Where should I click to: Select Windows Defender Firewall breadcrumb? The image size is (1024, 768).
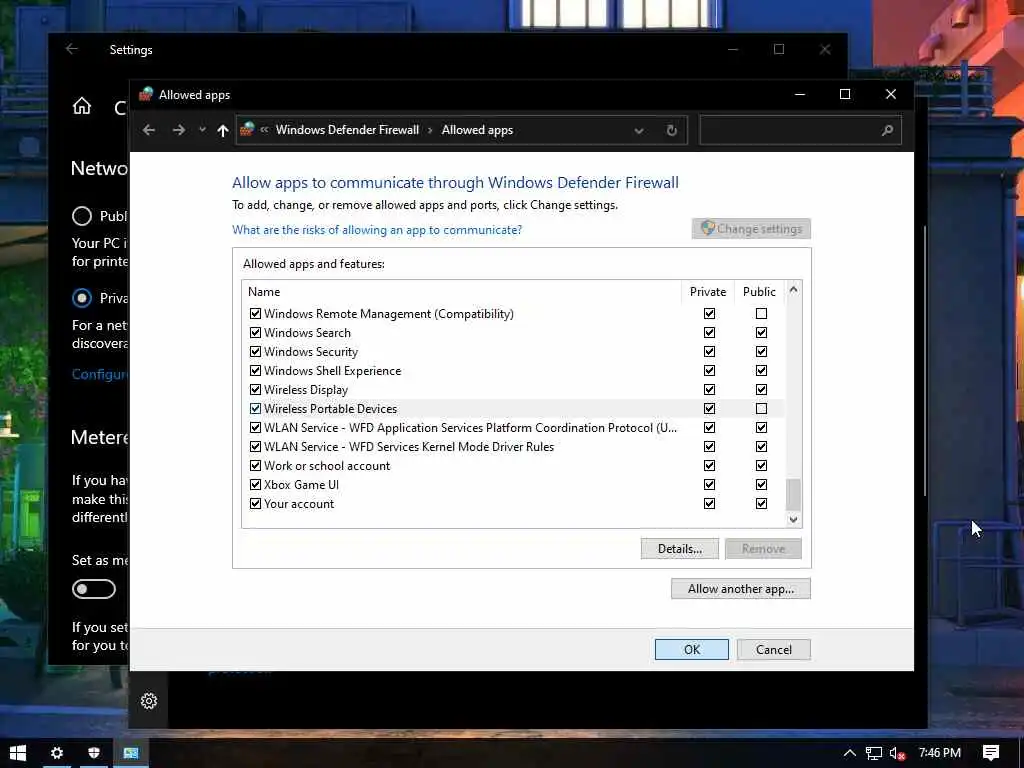point(347,130)
